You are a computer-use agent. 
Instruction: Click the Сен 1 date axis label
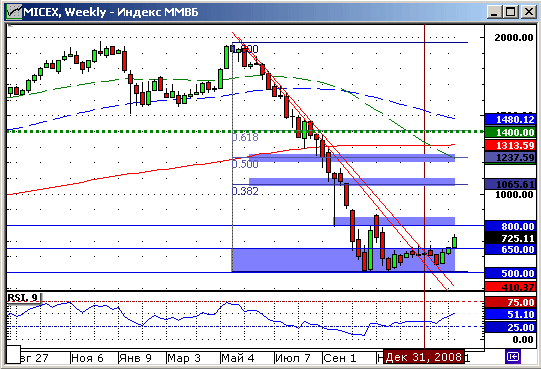[340, 358]
